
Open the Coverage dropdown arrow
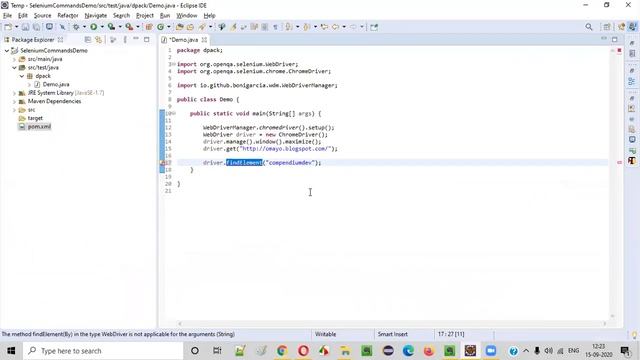120,27
